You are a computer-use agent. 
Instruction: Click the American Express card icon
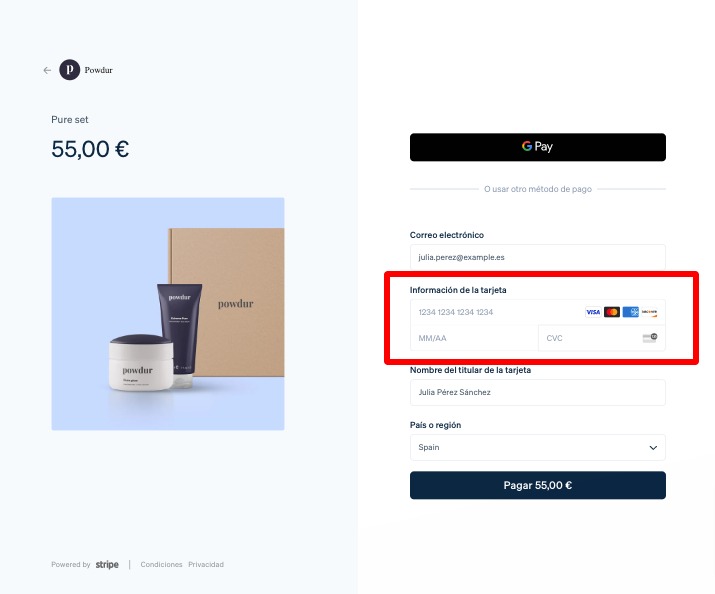pyautogui.click(x=631, y=312)
